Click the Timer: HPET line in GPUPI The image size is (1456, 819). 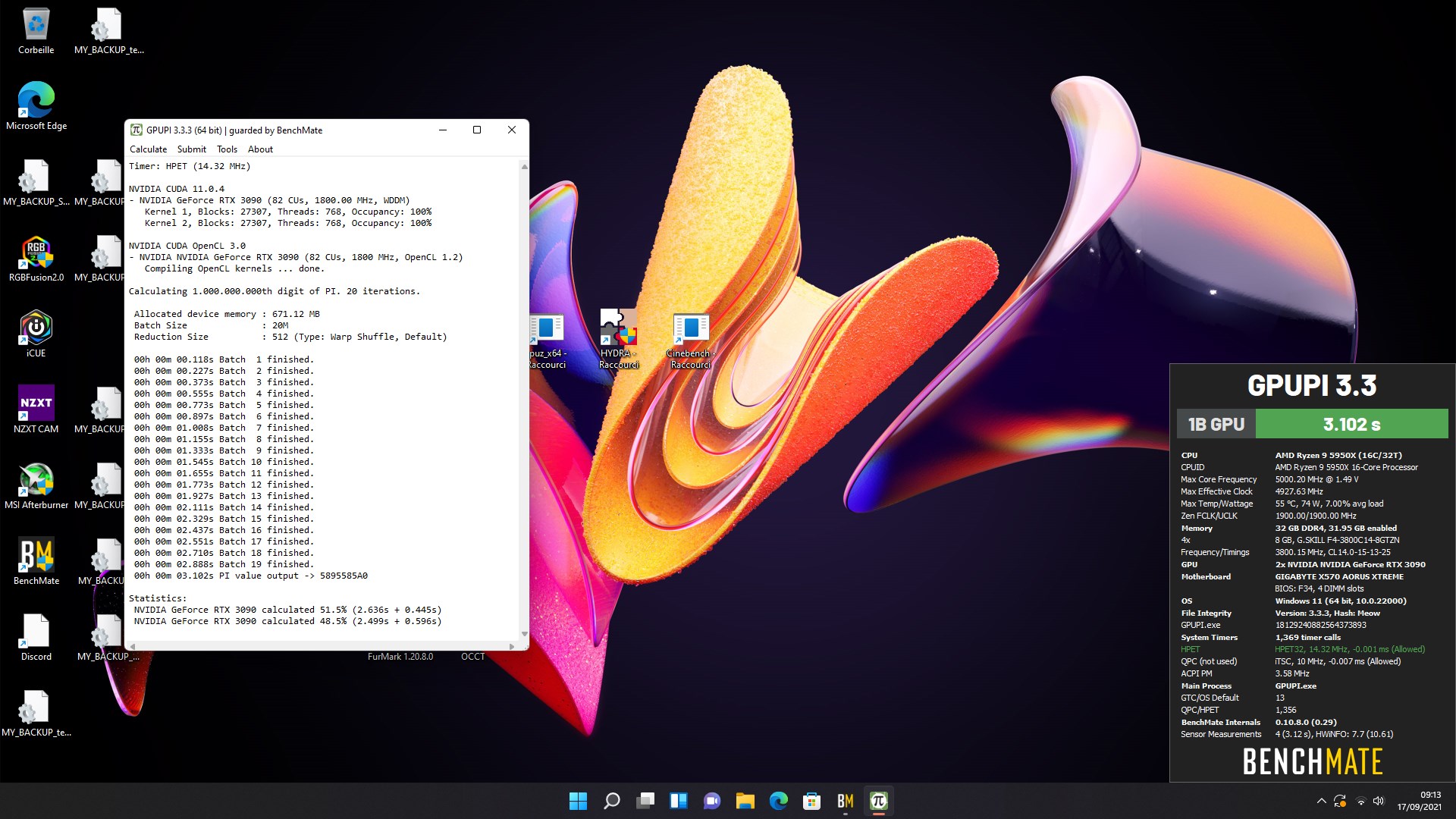tap(190, 166)
